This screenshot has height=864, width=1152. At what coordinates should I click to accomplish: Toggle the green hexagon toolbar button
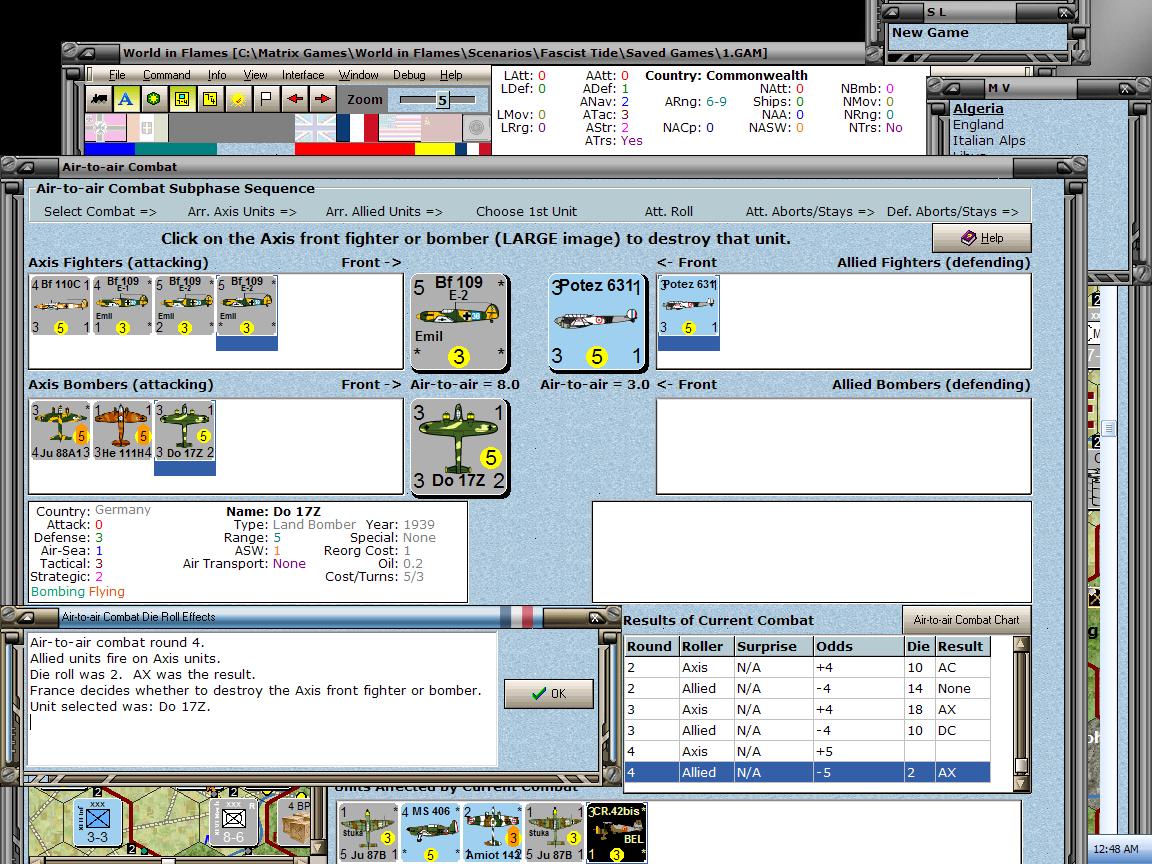(154, 98)
